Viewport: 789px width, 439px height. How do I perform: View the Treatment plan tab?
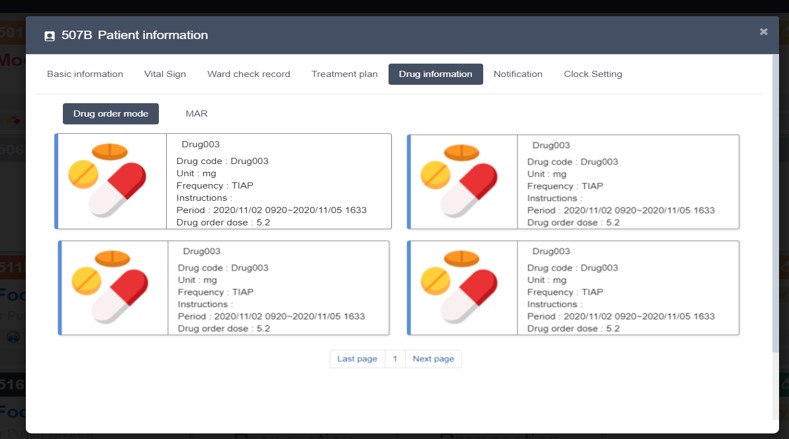coord(344,74)
